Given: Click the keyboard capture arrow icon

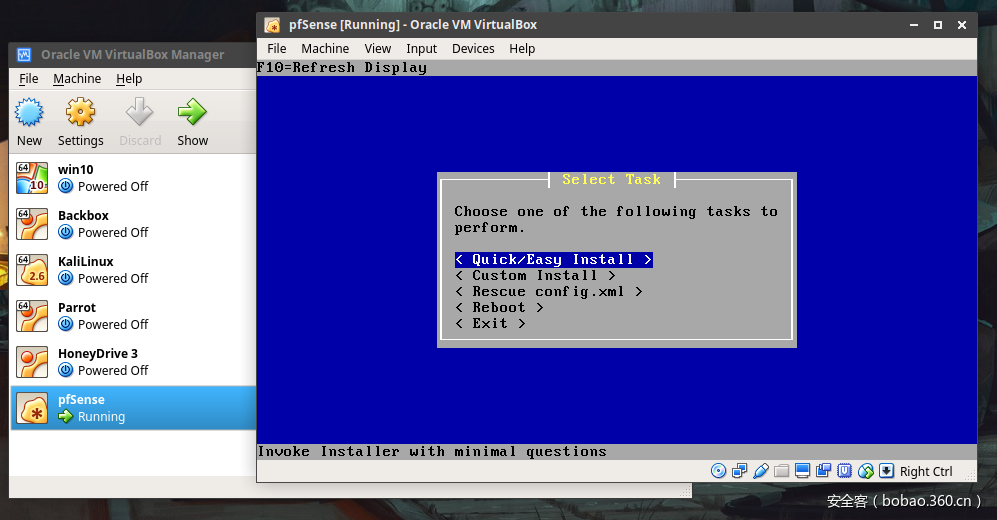Looking at the screenshot, I should click(x=886, y=471).
